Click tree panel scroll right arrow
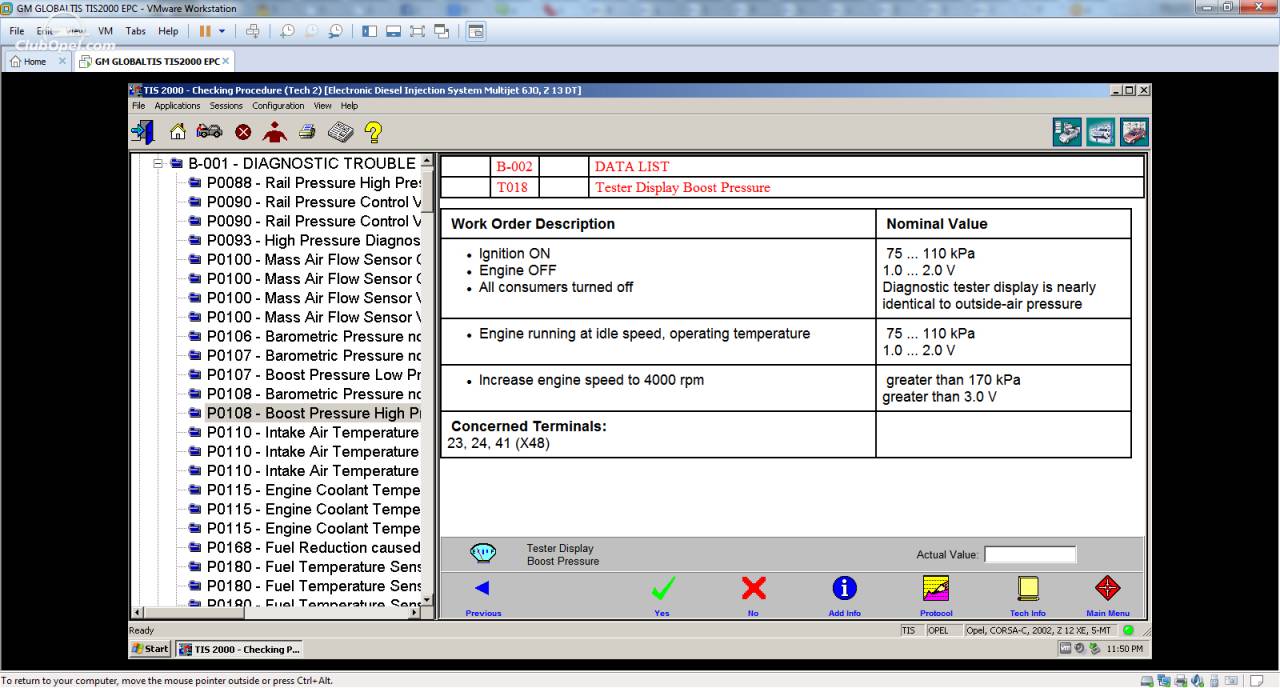The width and height of the screenshot is (1280, 688). click(x=415, y=612)
